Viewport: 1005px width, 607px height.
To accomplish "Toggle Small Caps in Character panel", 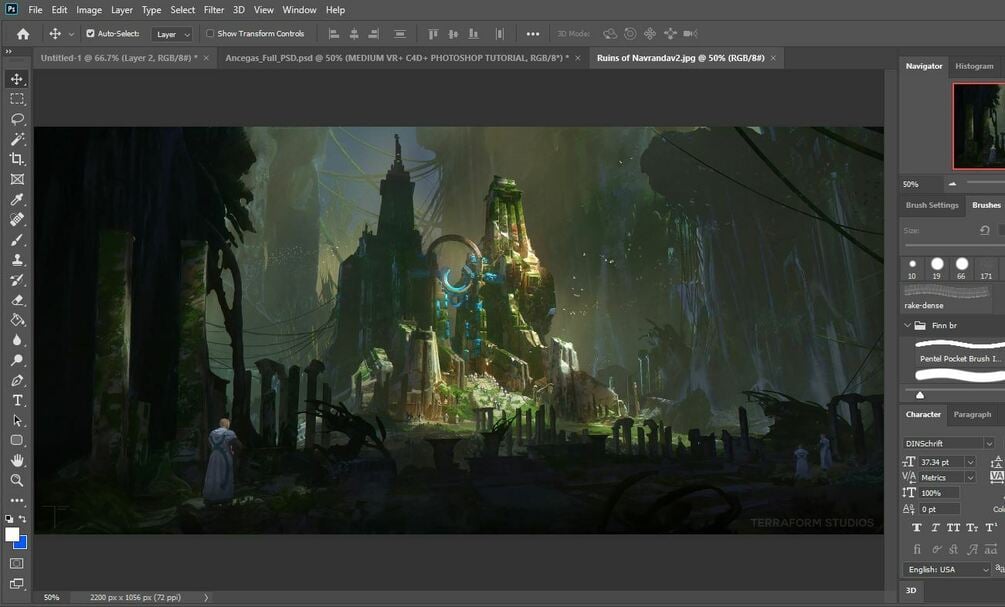I will tap(972, 528).
